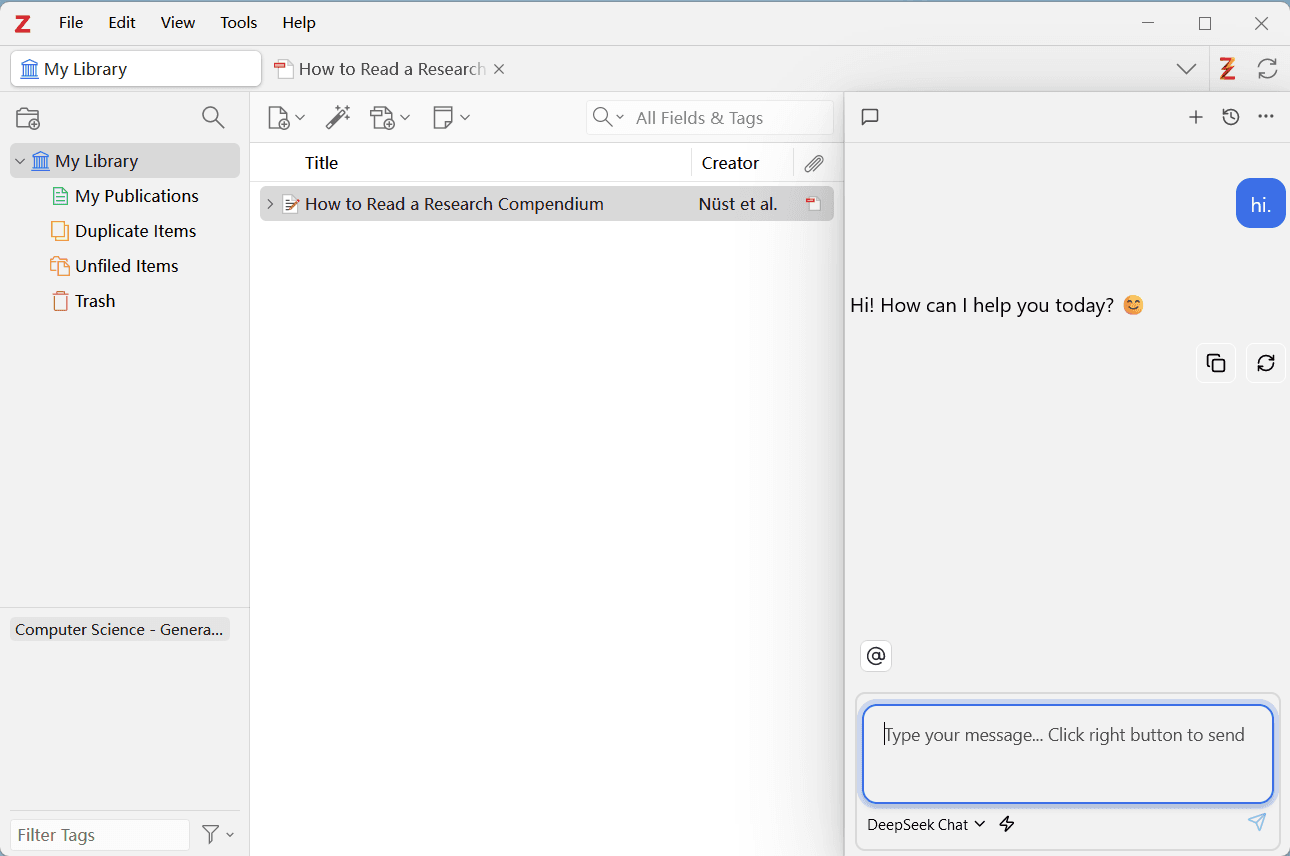Open the DeepSeek Chat model dropdown

point(926,824)
